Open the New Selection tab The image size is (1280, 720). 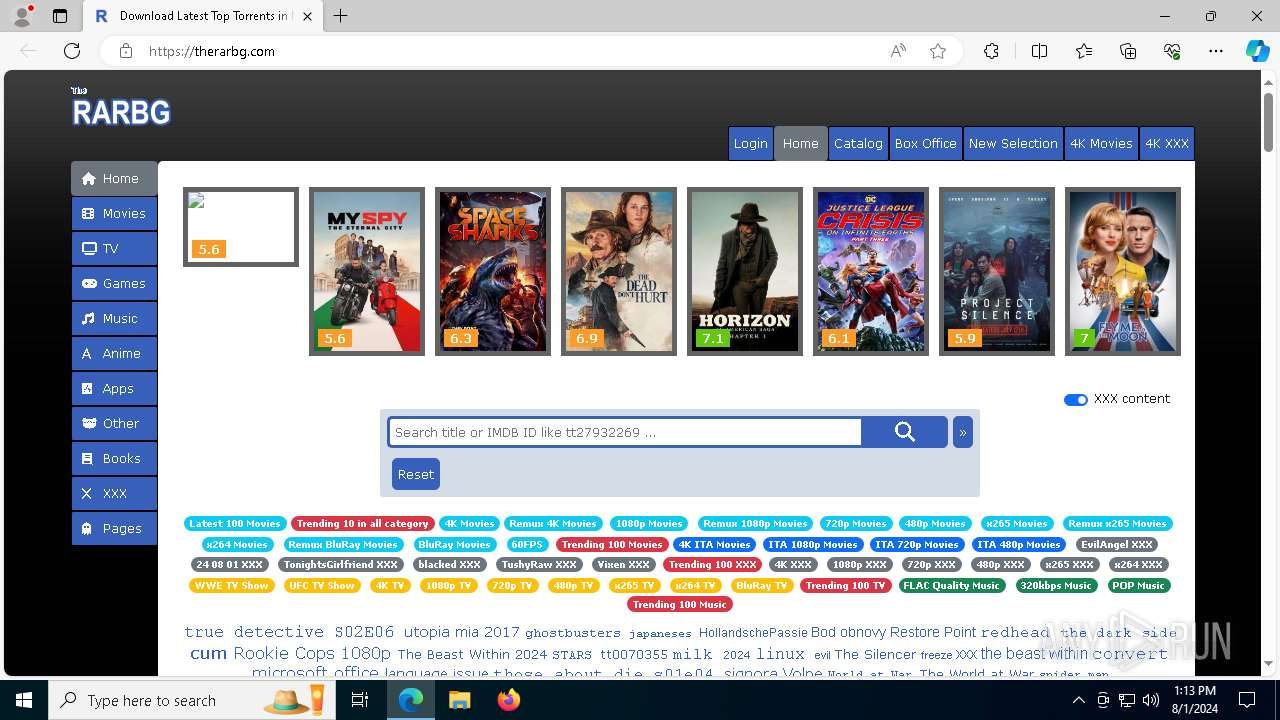click(1013, 143)
